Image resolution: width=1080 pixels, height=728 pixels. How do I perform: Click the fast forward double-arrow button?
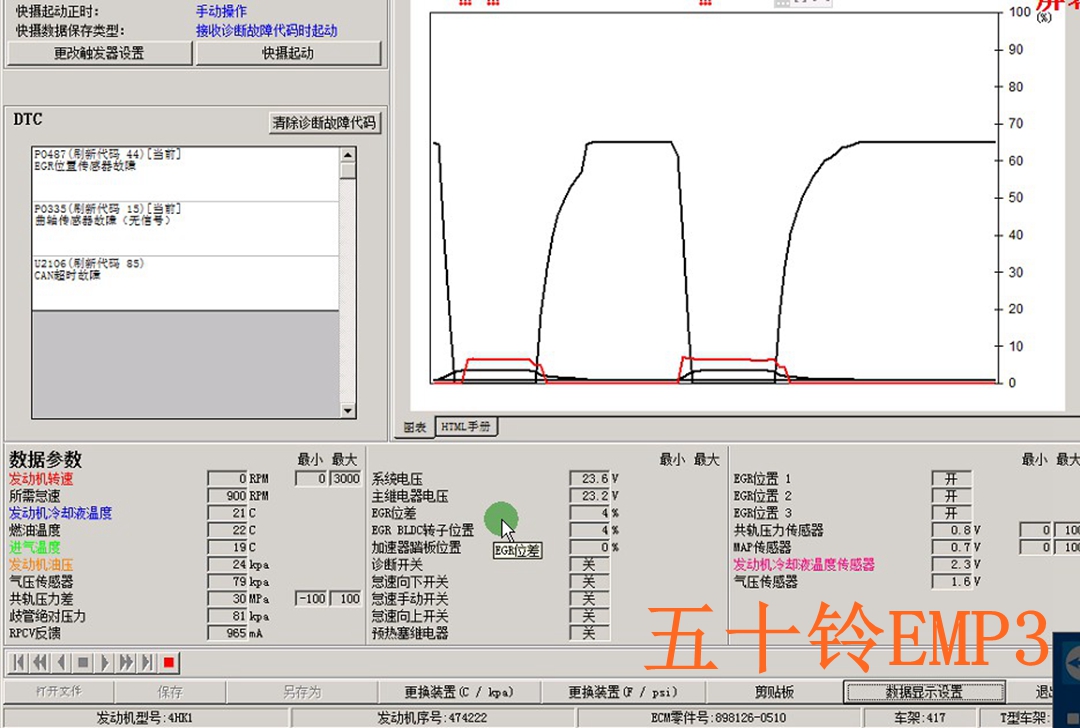coord(125,663)
